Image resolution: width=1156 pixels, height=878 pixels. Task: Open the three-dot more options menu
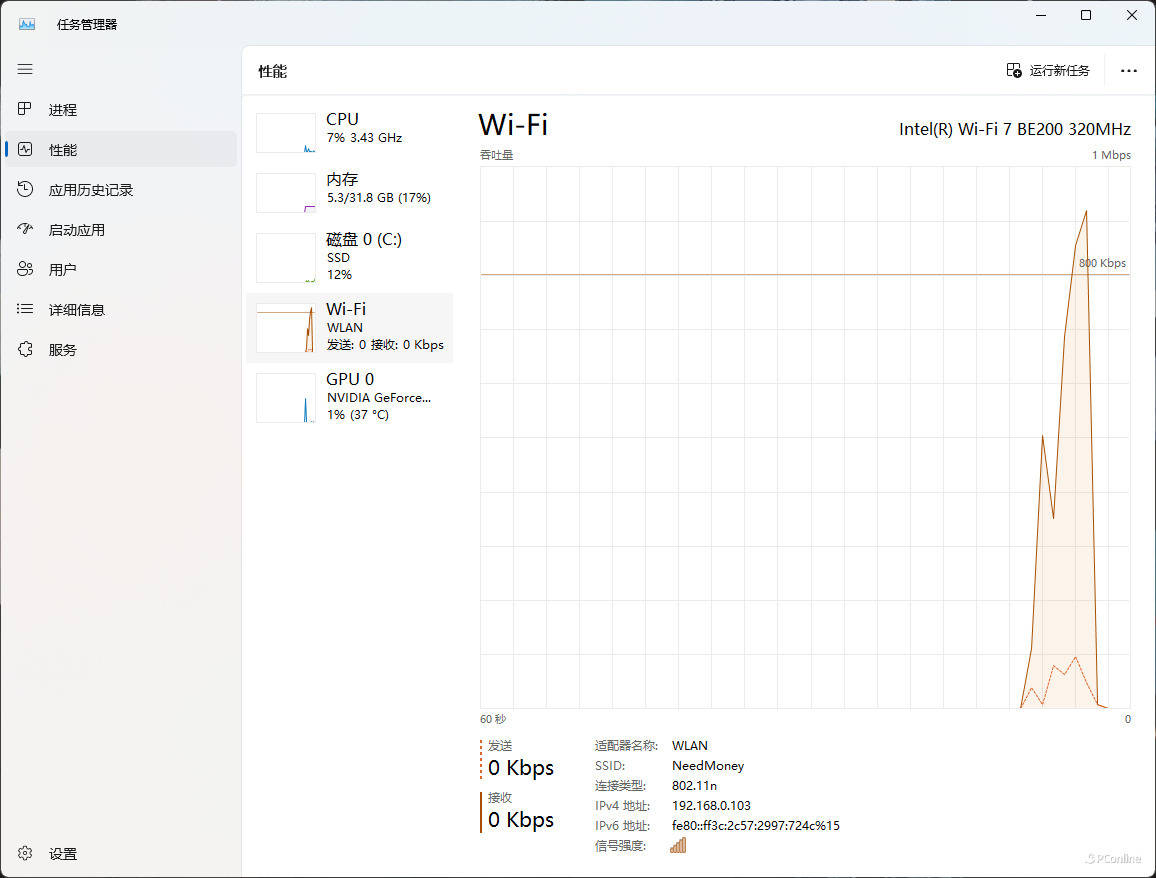1129,71
